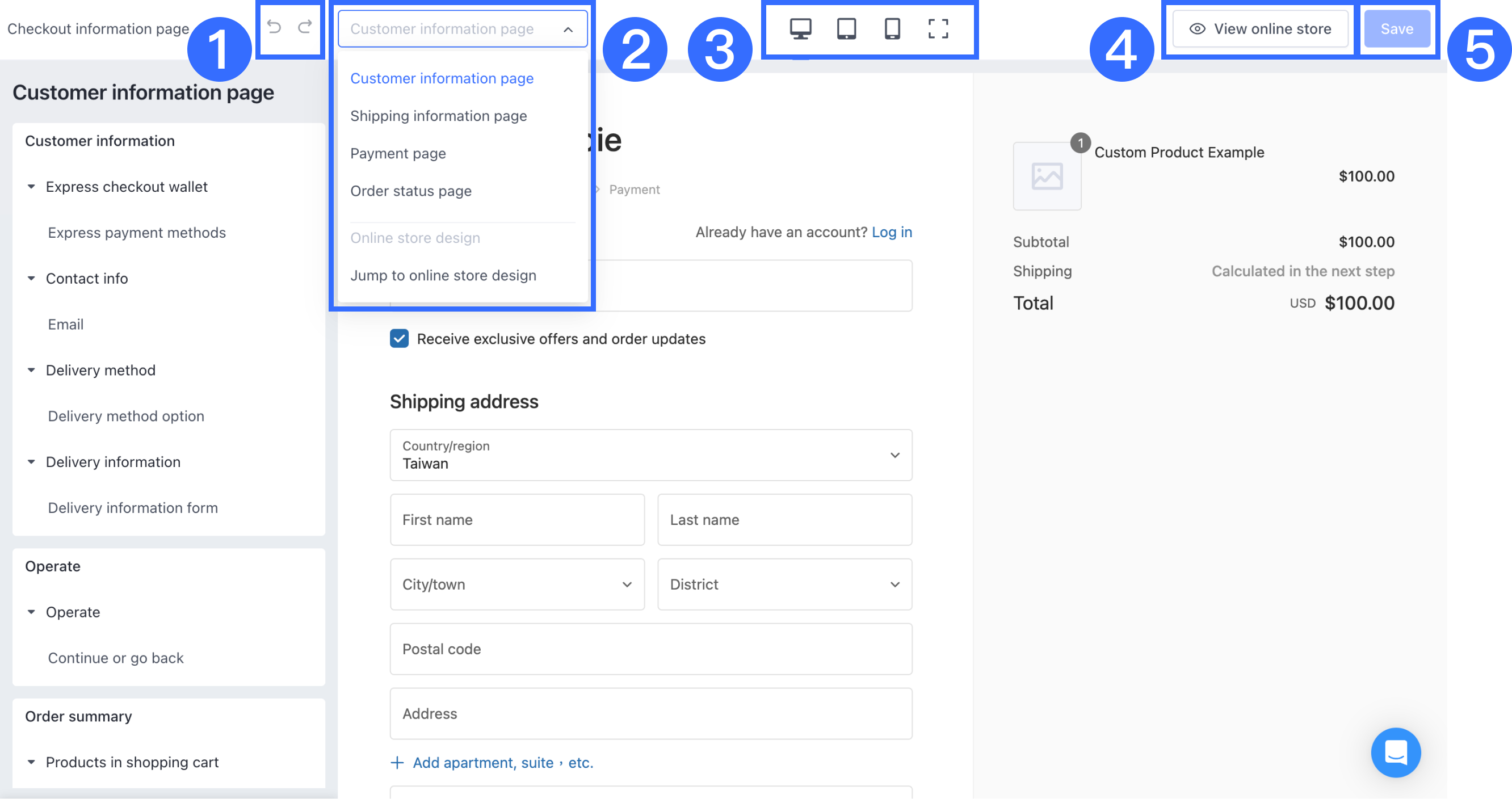Select Order status page menu option

(410, 191)
